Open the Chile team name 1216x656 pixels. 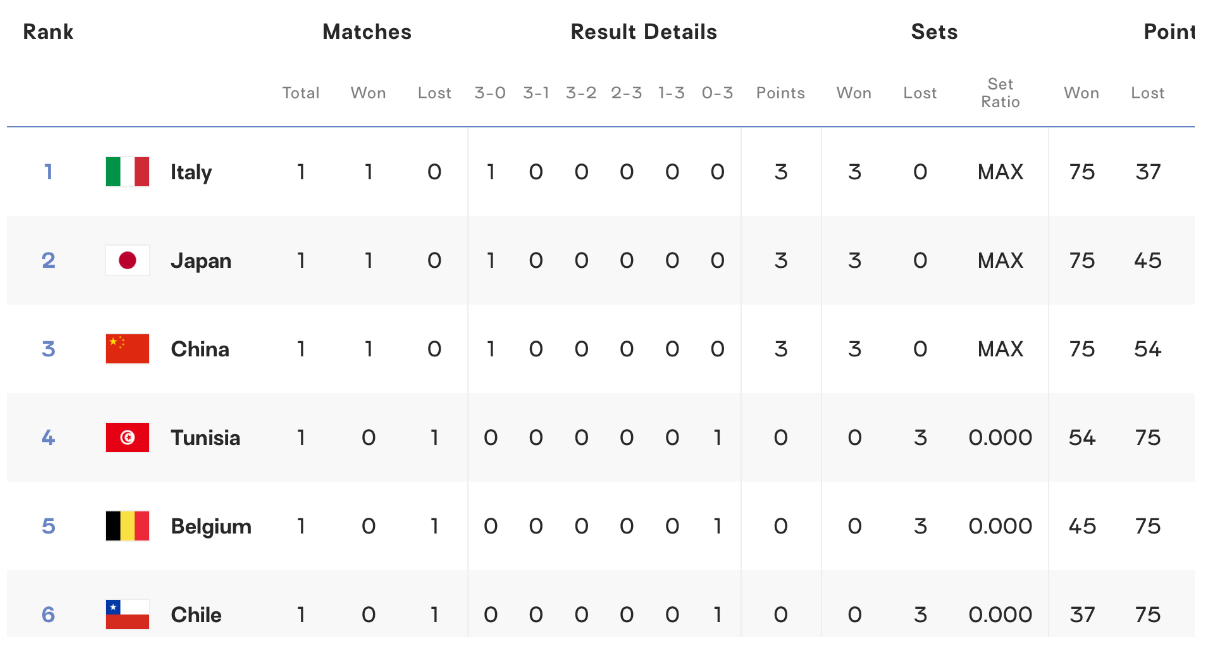coord(196,614)
